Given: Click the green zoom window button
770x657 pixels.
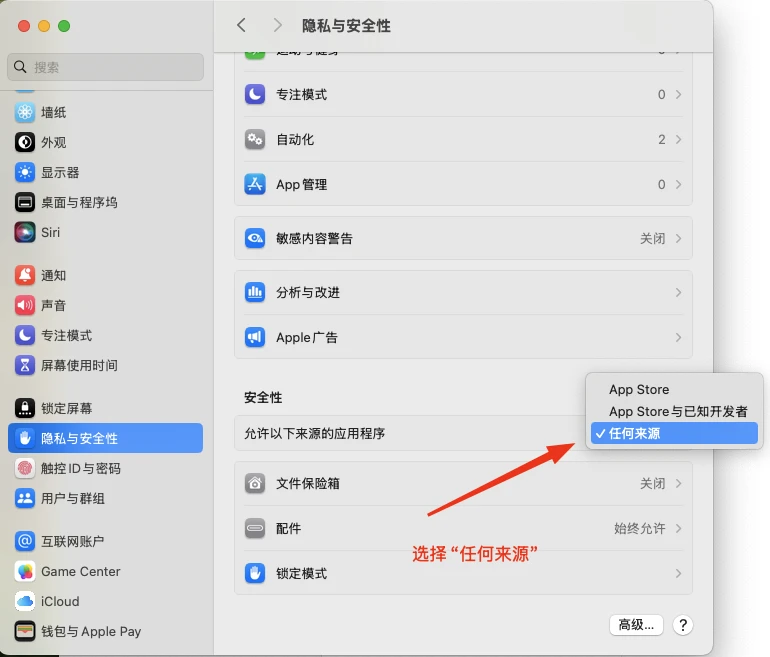Looking at the screenshot, I should pyautogui.click(x=64, y=26).
